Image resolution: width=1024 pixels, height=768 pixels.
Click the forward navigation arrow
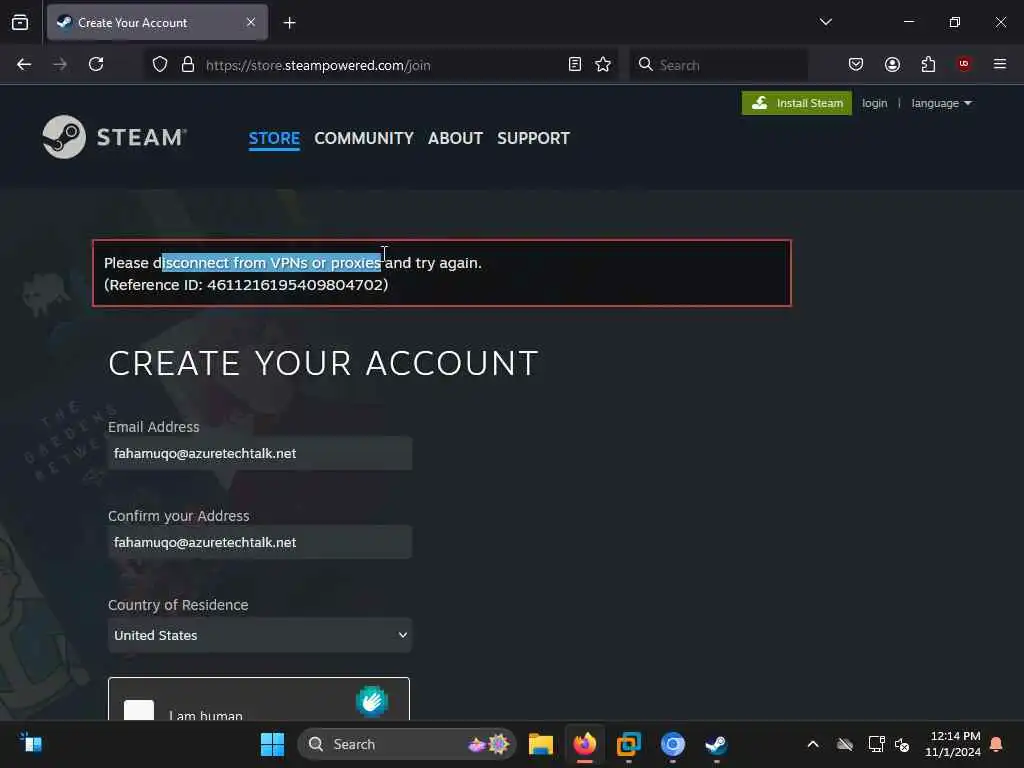[60, 64]
